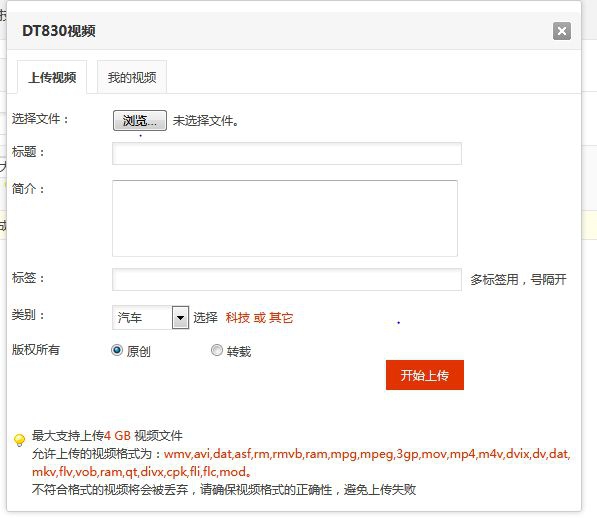Click the 4 GB size limit text
This screenshot has height=518, width=597.
click(117, 435)
